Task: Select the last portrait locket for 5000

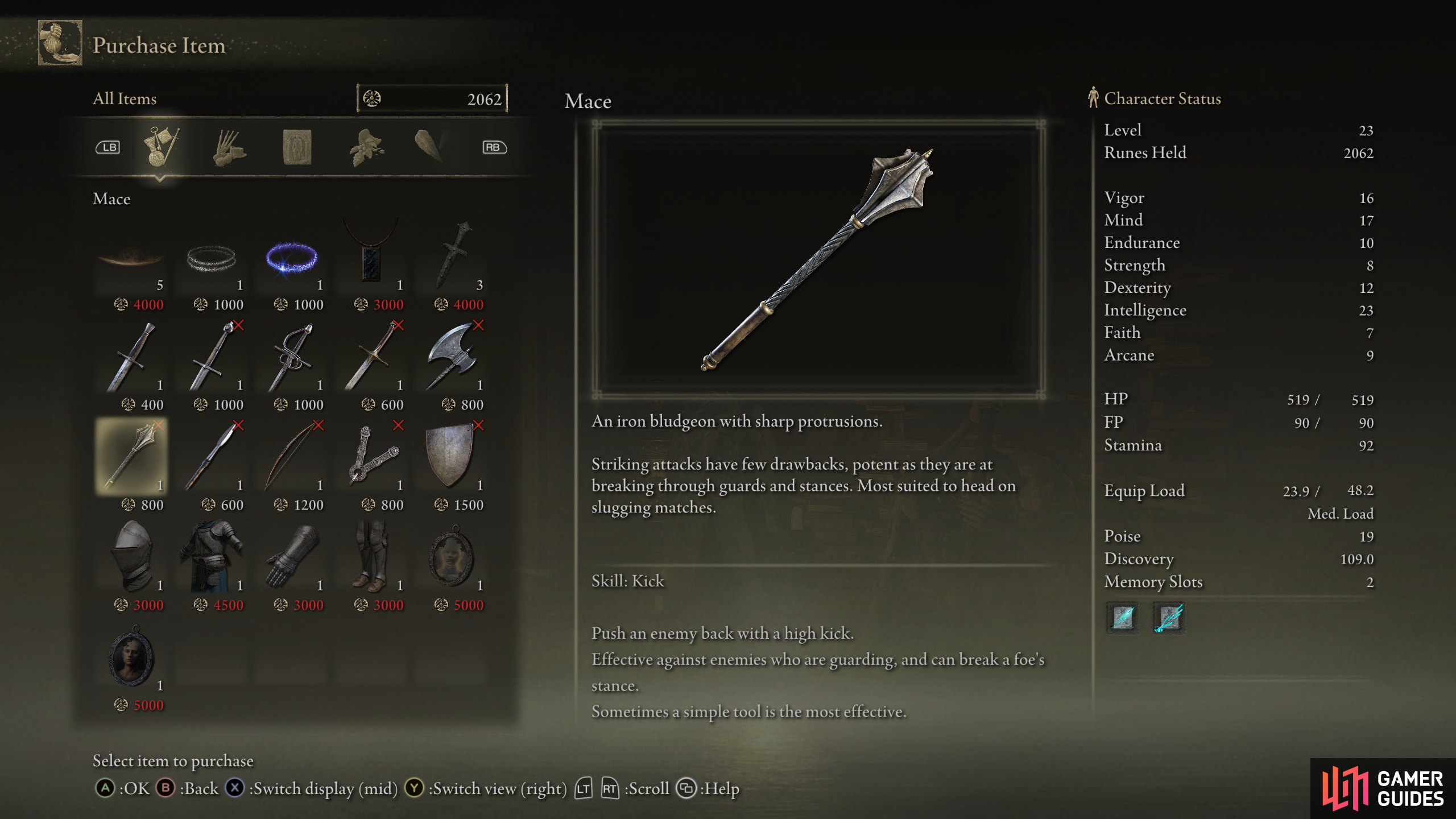Action: pyautogui.click(x=132, y=667)
